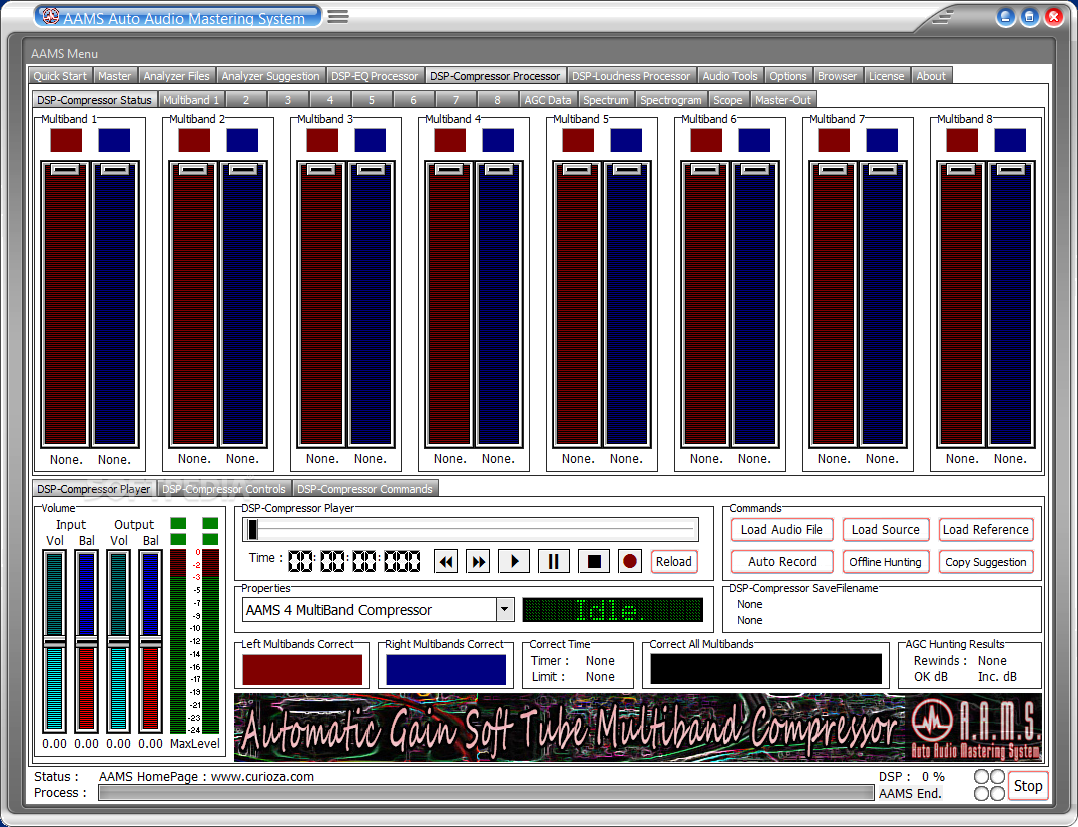Click the AAMS logo icon in title bar
The height and width of the screenshot is (827, 1078).
(x=50, y=16)
